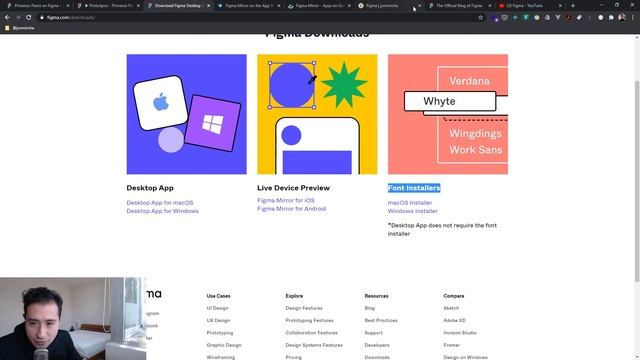The width and height of the screenshot is (640, 360).
Task: Close the Prototipos tab
Action: click(138, 6)
